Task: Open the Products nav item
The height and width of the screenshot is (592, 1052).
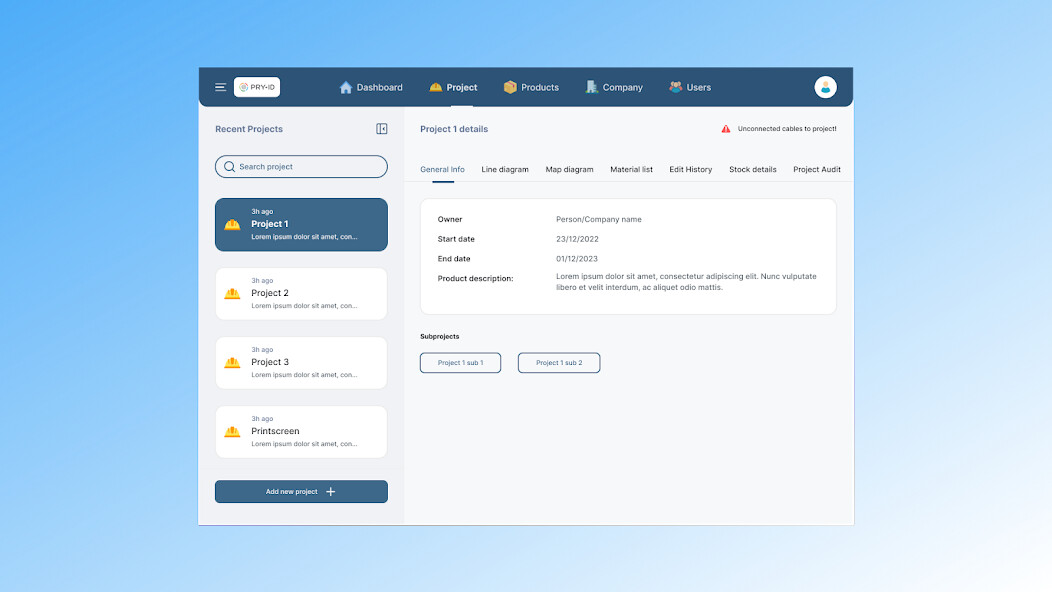Action: pyautogui.click(x=531, y=88)
